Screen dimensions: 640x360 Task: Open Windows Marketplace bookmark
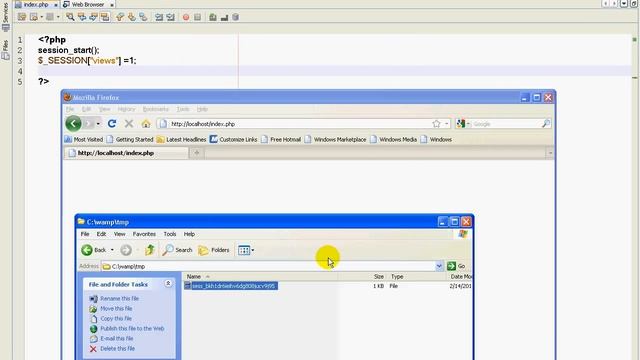click(x=335, y=139)
